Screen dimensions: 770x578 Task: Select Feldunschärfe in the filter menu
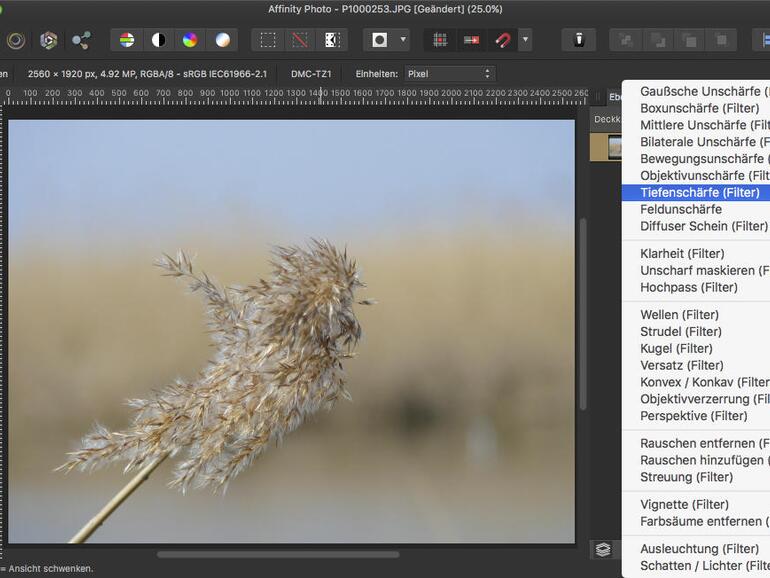[680, 209]
